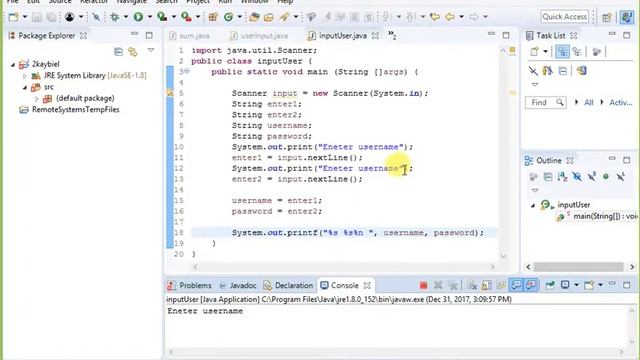Click Open Console icon in Console toolbar
The height and width of the screenshot is (360, 640).
click(x=588, y=285)
